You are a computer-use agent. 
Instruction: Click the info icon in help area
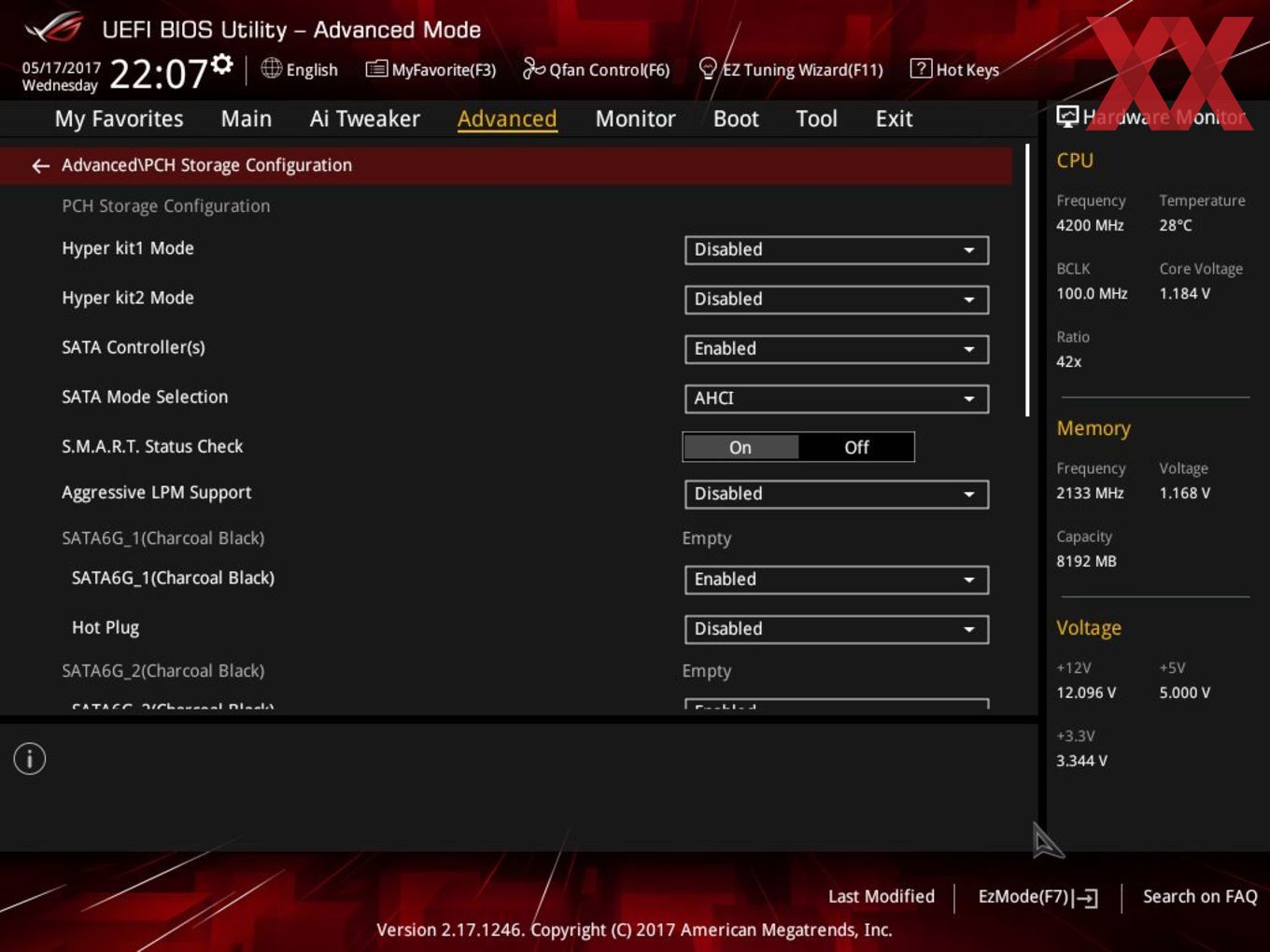pyautogui.click(x=30, y=759)
